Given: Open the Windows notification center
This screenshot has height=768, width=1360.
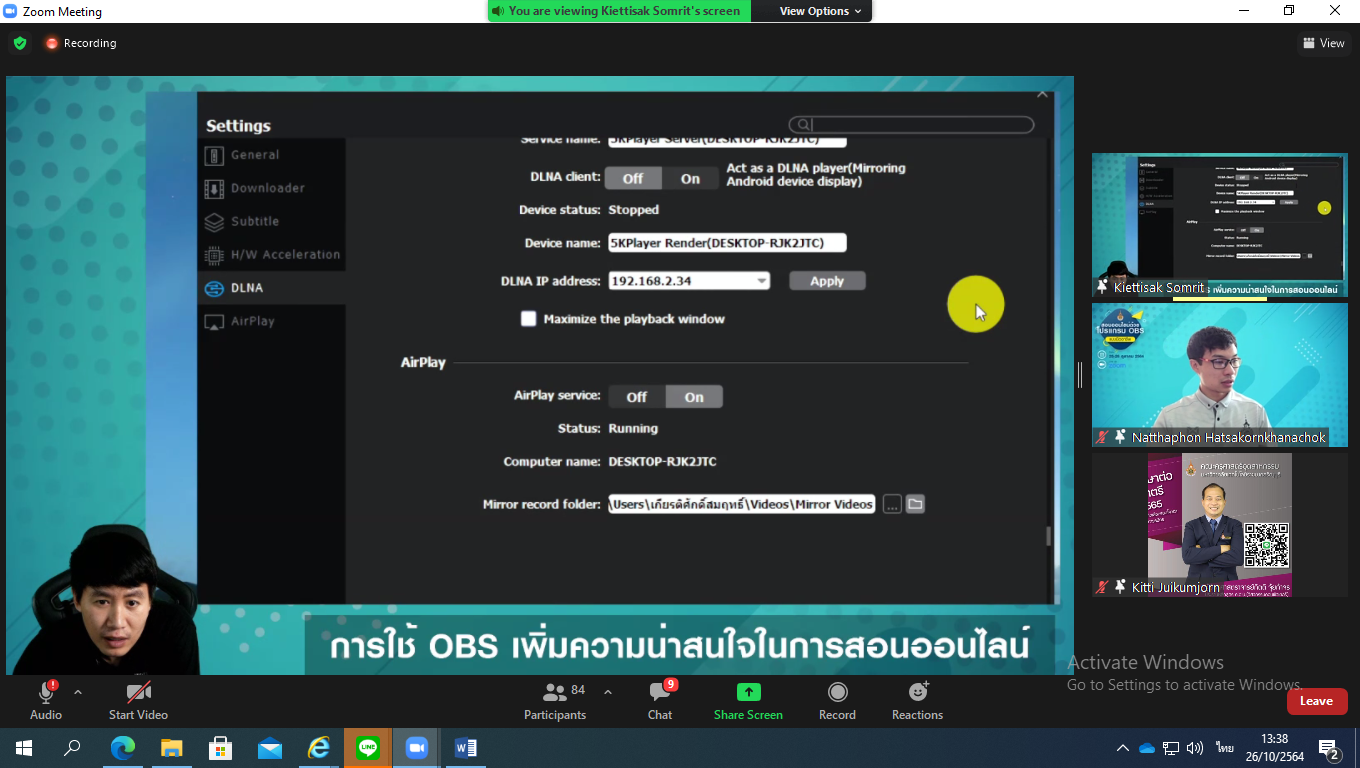Looking at the screenshot, I should [1330, 748].
